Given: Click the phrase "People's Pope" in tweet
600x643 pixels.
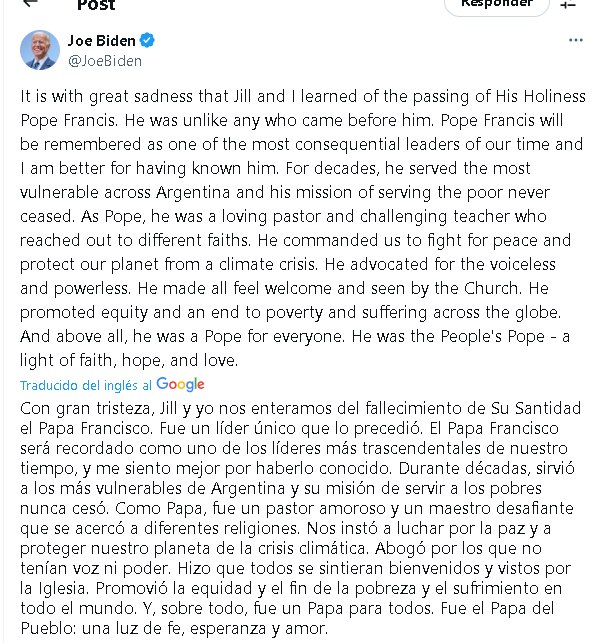Looking at the screenshot, I should click(493, 336).
